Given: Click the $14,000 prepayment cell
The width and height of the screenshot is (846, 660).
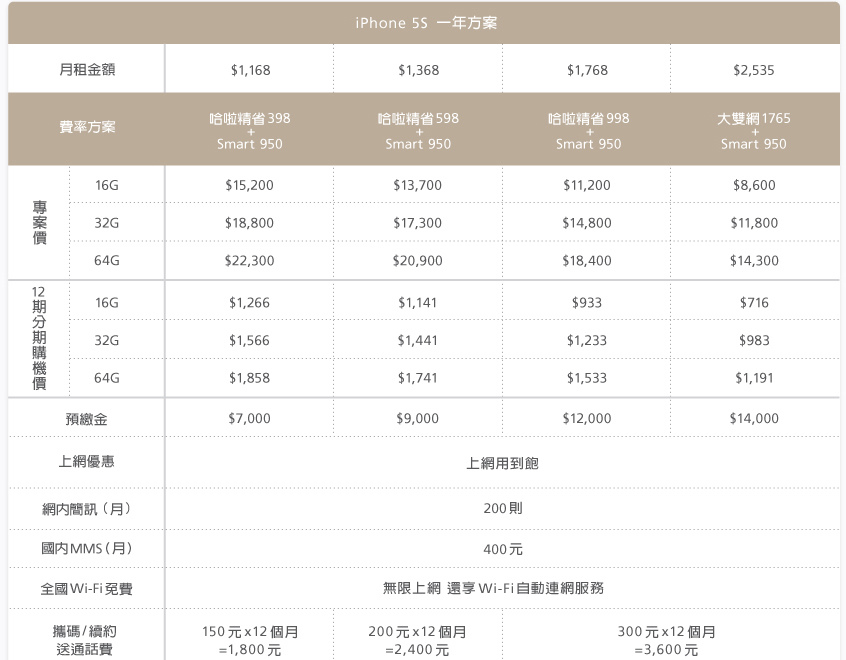Looking at the screenshot, I should 754,418.
